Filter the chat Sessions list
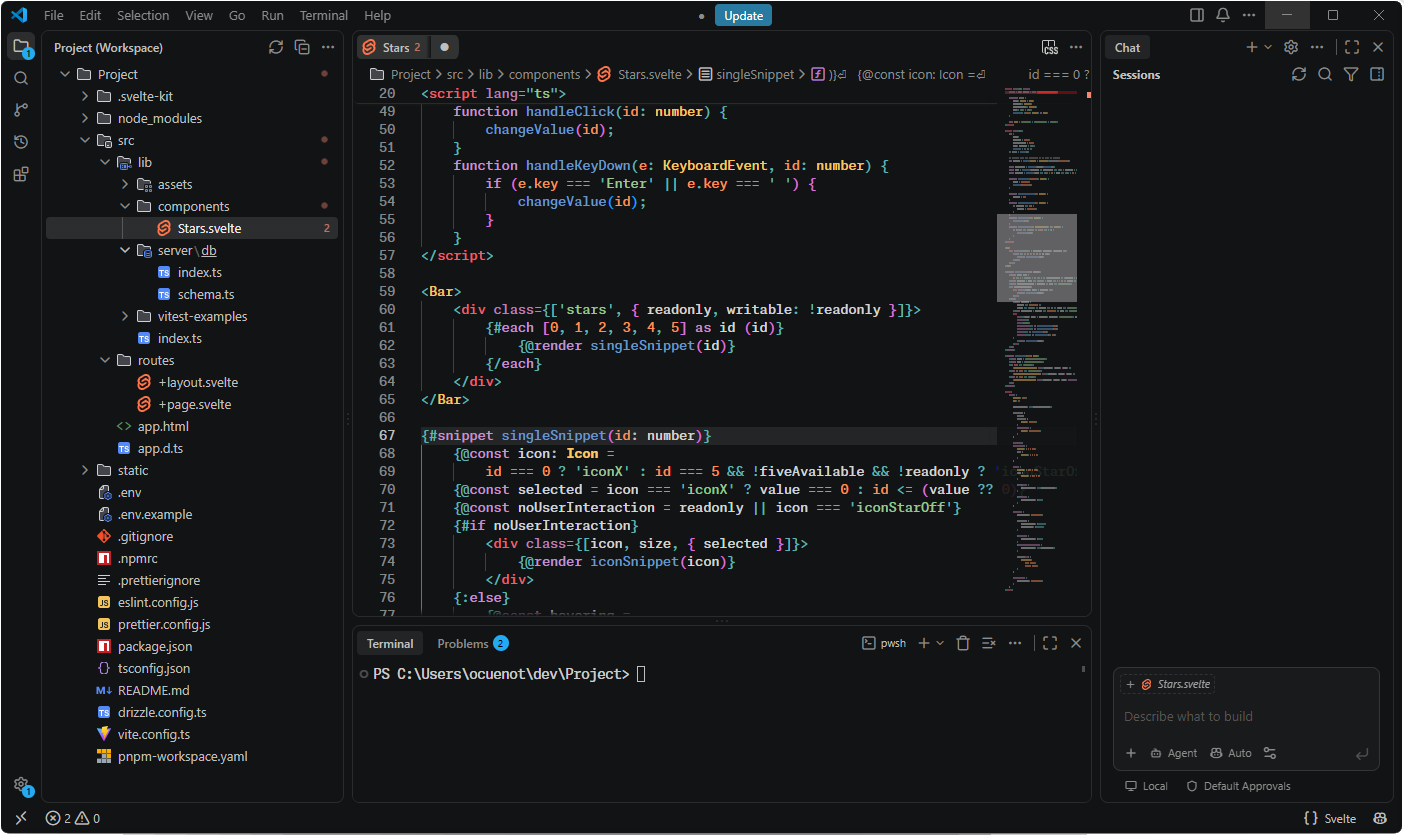1404x835 pixels. tap(1351, 74)
